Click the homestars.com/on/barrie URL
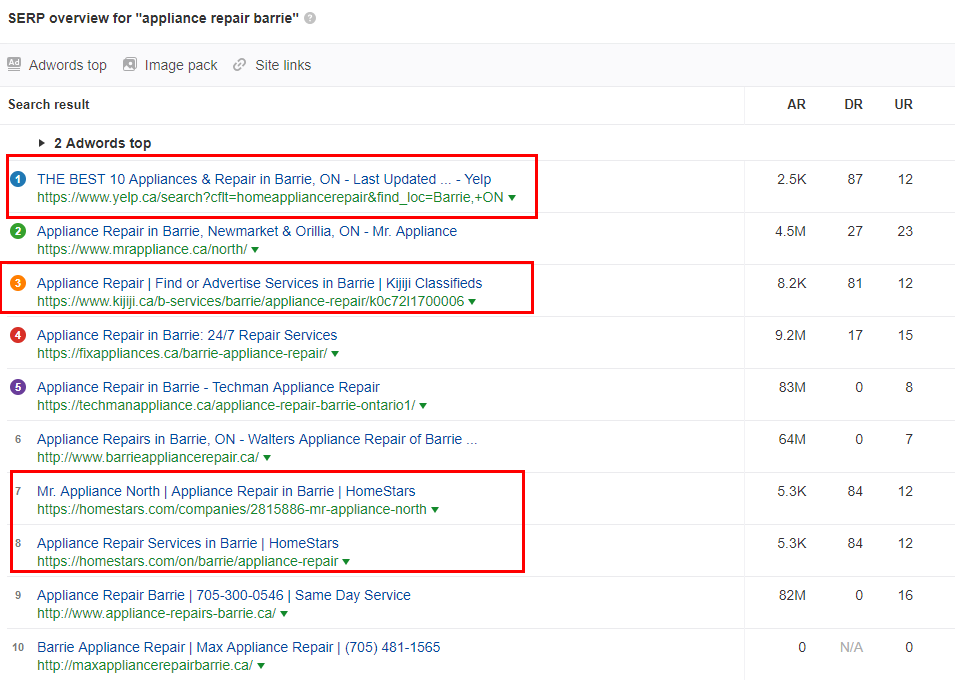The image size is (955, 688). tap(188, 561)
